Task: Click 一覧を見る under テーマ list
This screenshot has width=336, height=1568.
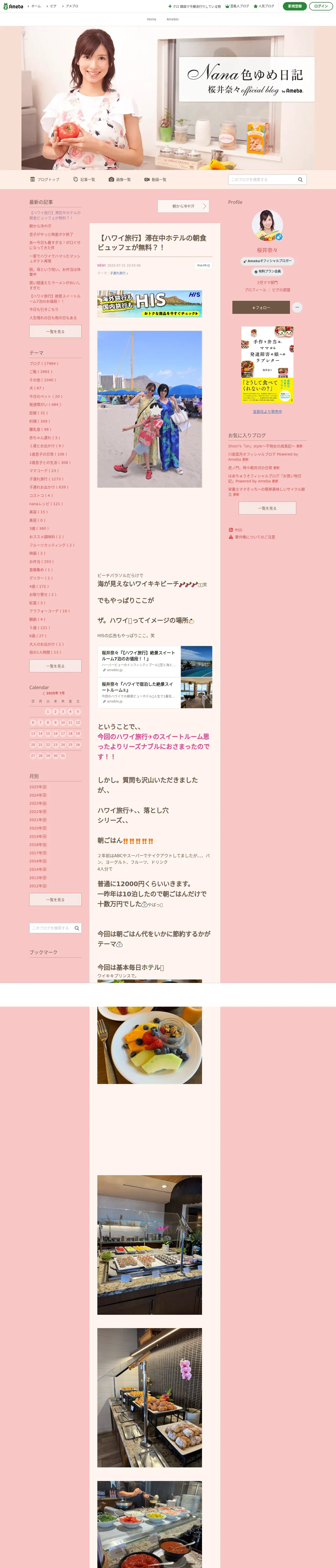Action: pyautogui.click(x=55, y=666)
